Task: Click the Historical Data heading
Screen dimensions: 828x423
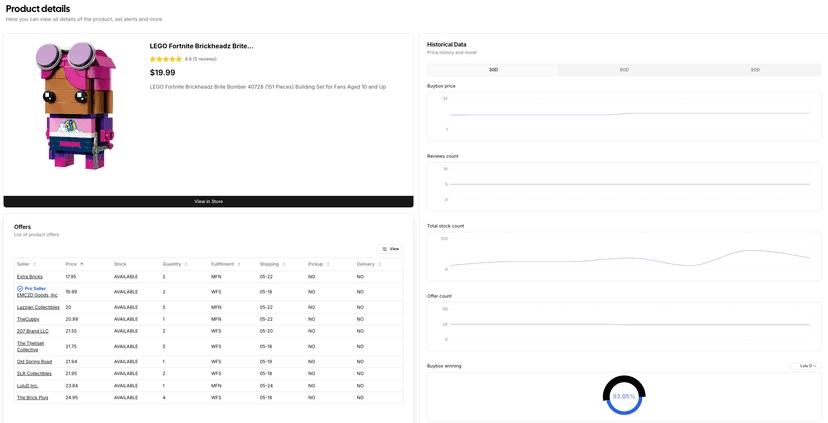Action: point(447,44)
